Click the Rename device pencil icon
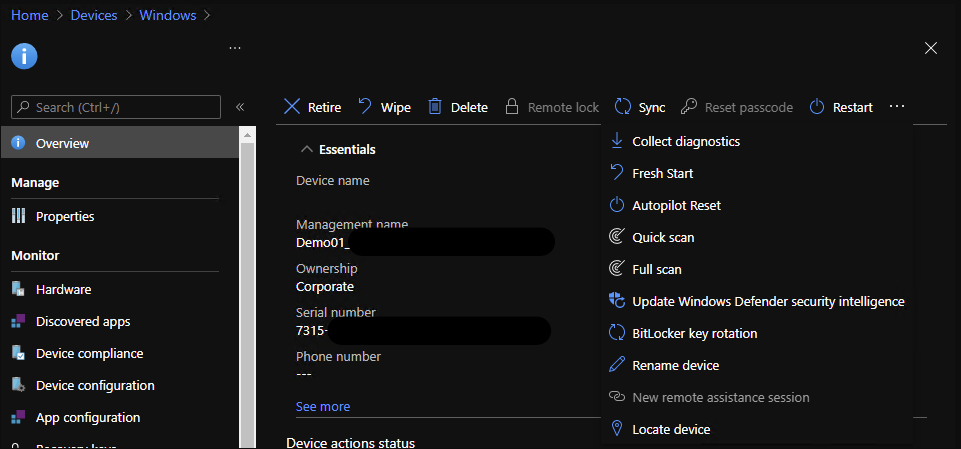Viewport: 961px width, 449px height. click(617, 365)
